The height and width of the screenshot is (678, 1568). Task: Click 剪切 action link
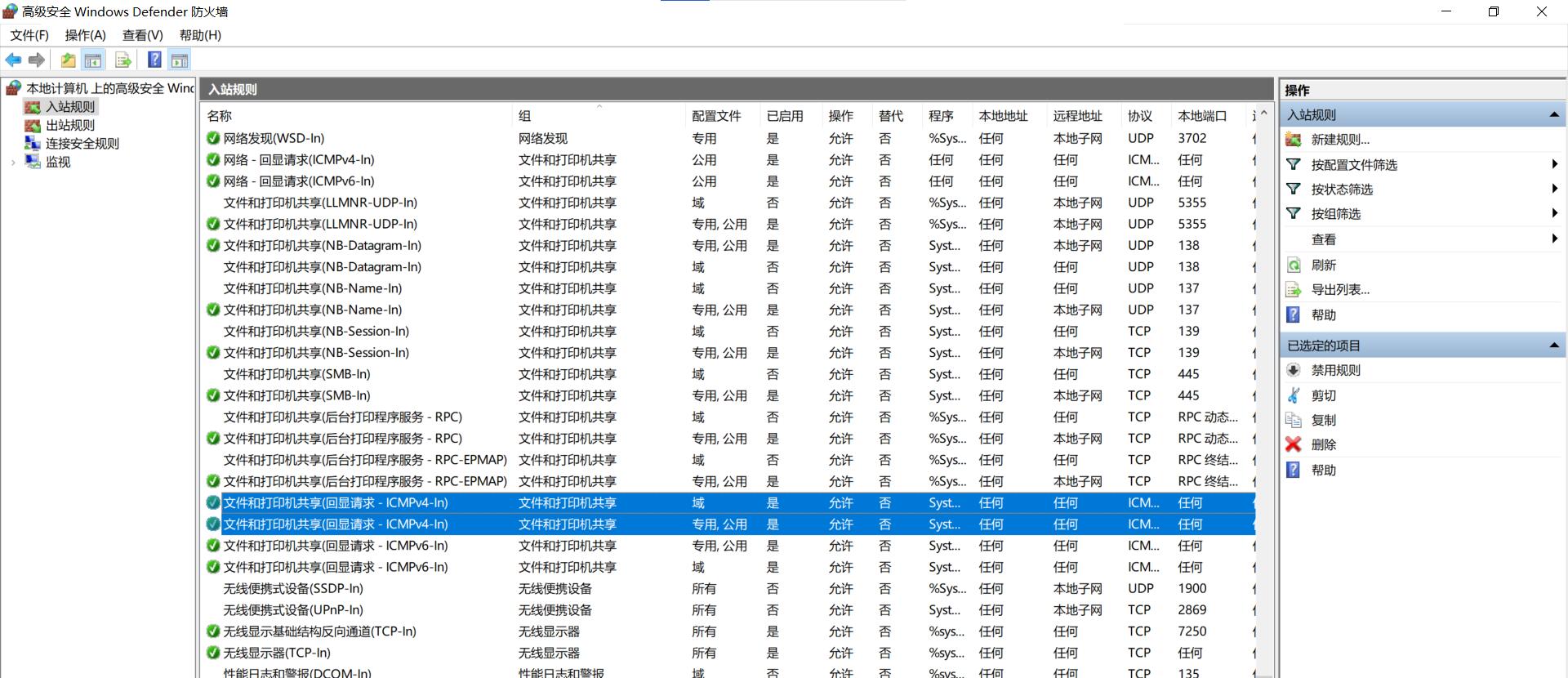(1324, 395)
